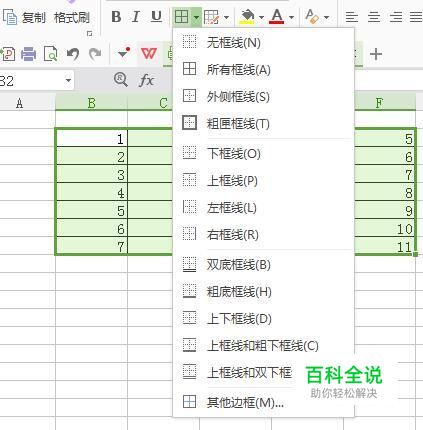Open the Name Box dropdown arrow
The height and width of the screenshot is (430, 423).
(x=68, y=81)
